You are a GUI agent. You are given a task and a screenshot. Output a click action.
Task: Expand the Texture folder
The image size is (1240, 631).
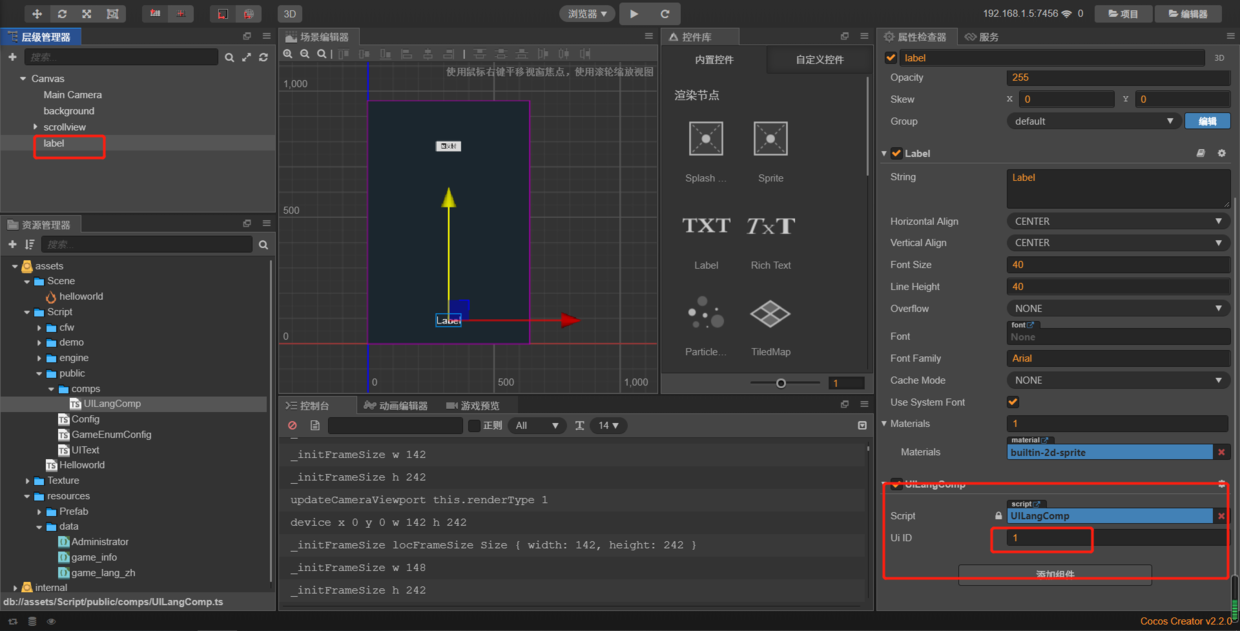click(x=26, y=481)
